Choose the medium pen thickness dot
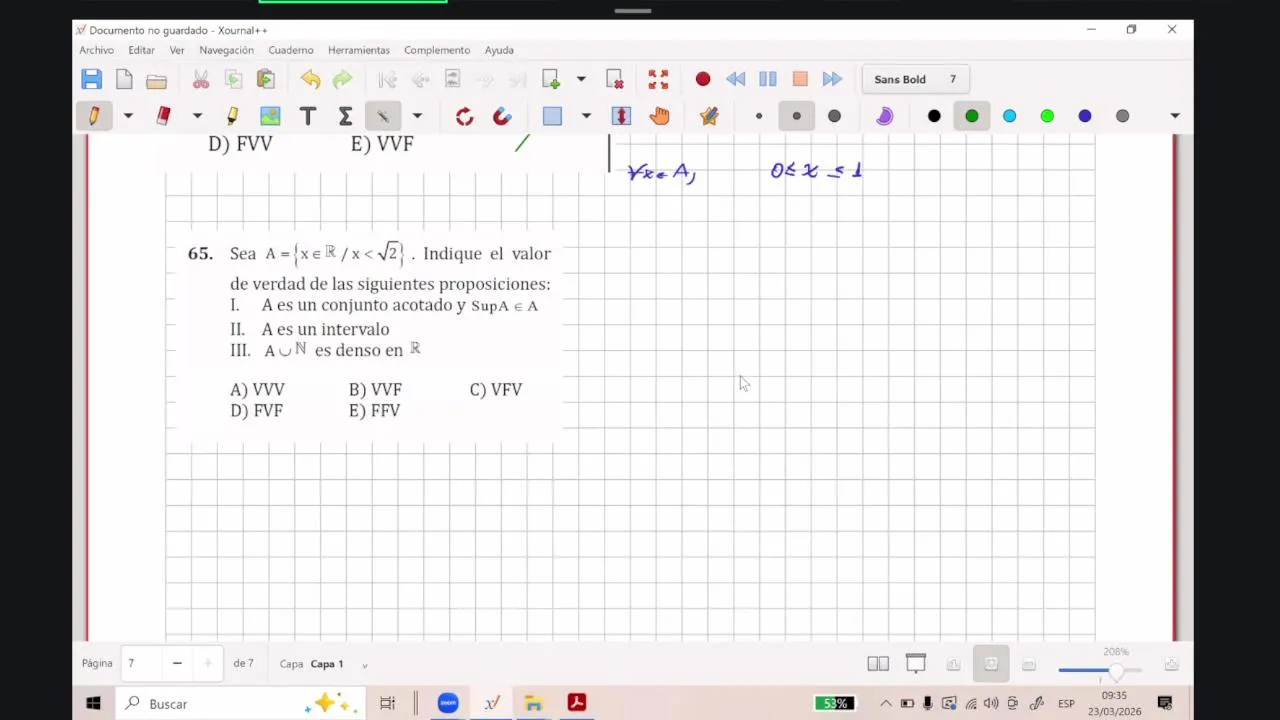The image size is (1280, 720). tap(797, 116)
